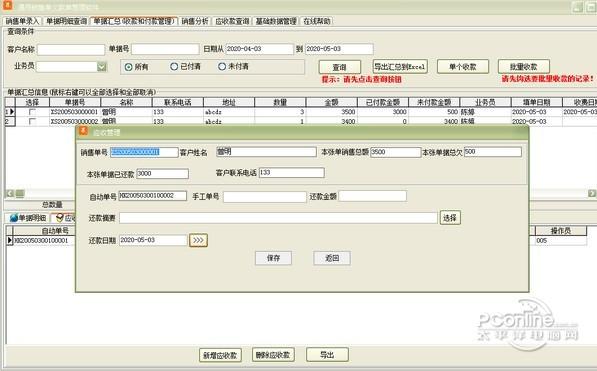The height and width of the screenshot is (371, 597).
Task: Click the 操作员 cell showing 005
Action: point(561,241)
